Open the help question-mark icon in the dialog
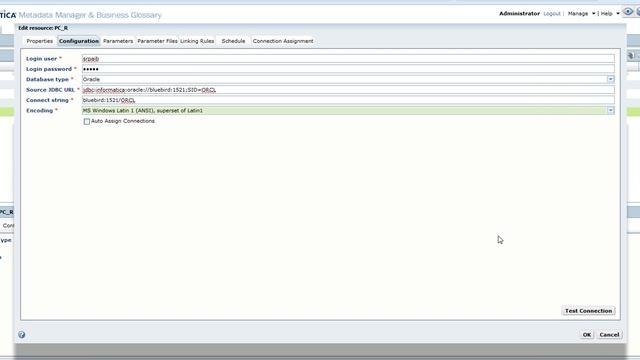The image size is (640, 360). tap(22, 335)
